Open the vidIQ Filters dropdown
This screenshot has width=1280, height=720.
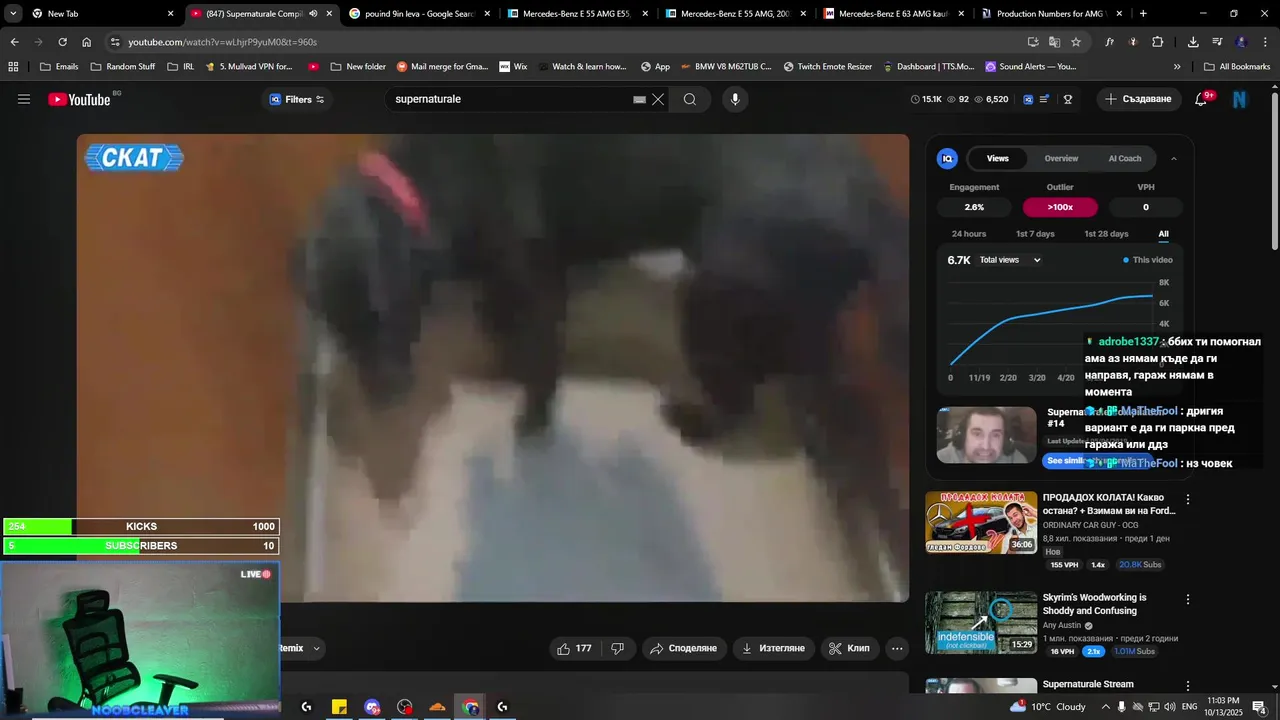(297, 99)
